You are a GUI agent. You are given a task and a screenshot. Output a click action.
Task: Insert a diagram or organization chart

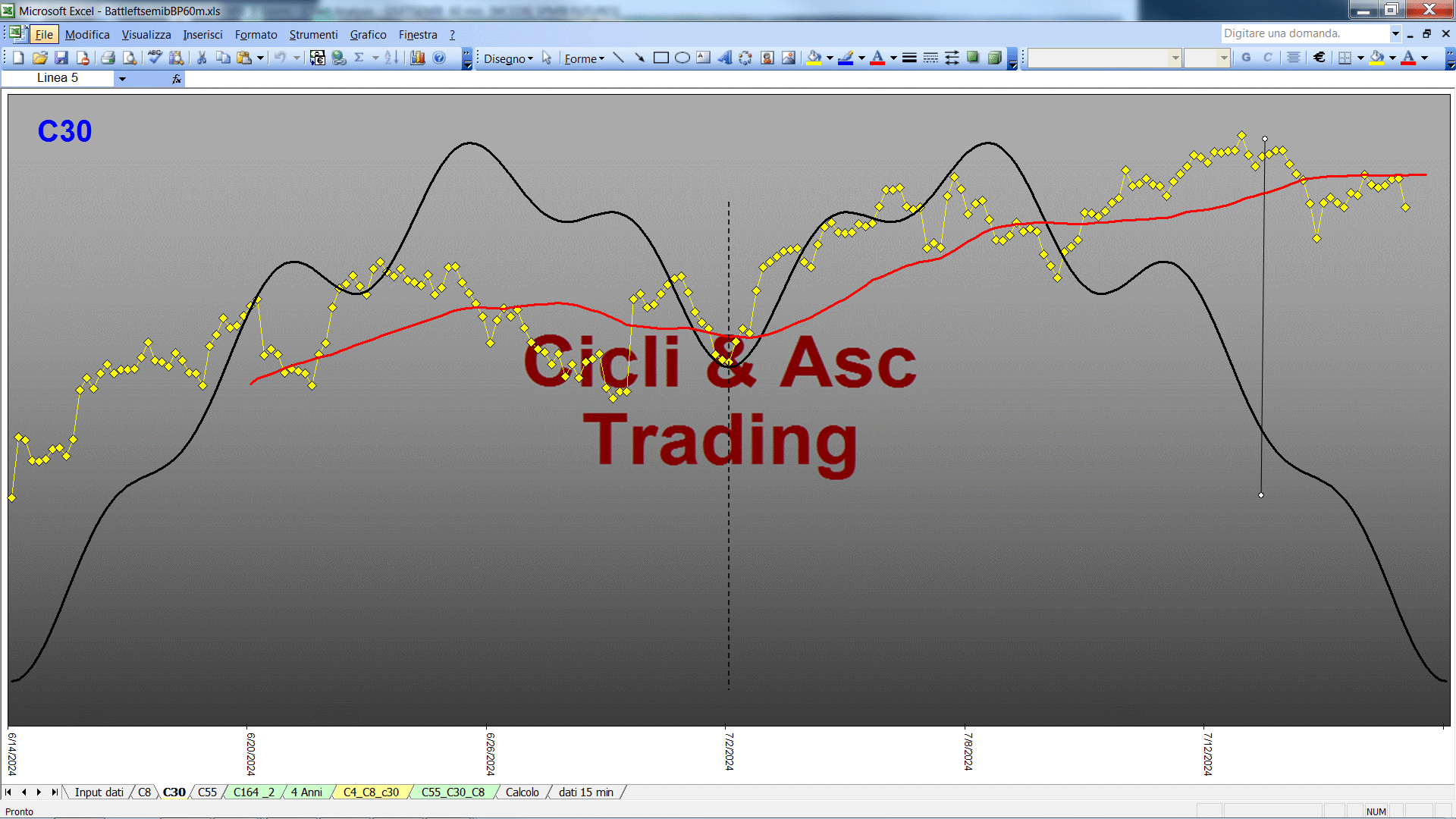[745, 58]
